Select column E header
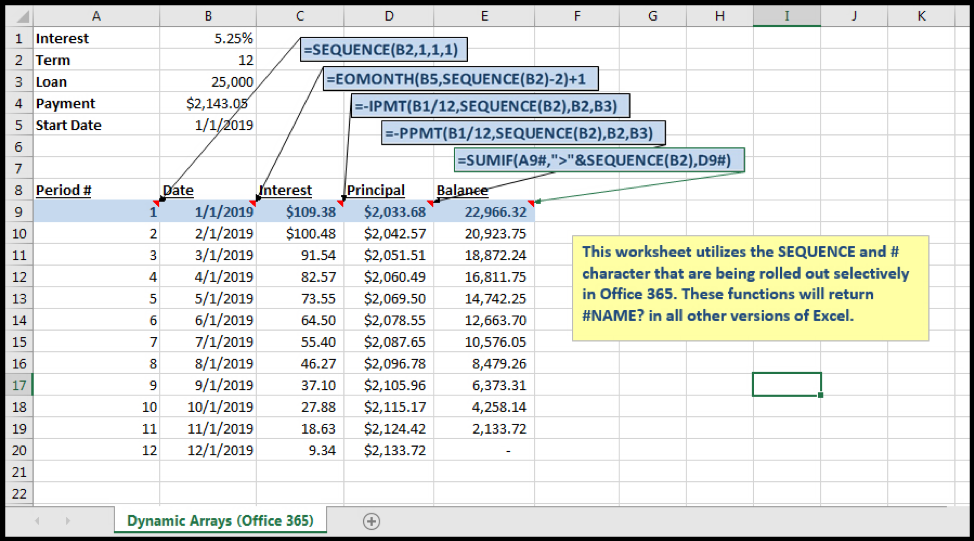 click(484, 16)
